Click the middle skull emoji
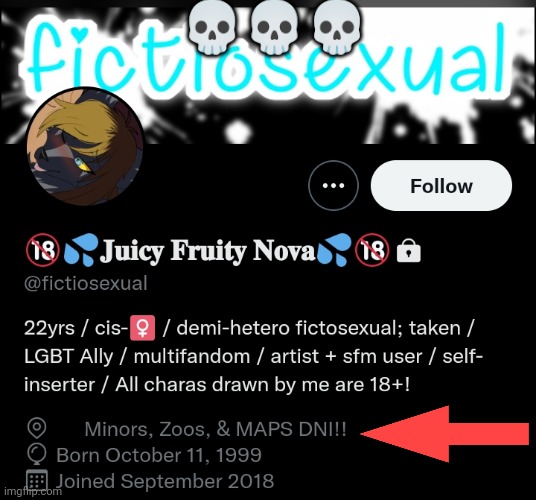536x500 pixels. (273, 29)
